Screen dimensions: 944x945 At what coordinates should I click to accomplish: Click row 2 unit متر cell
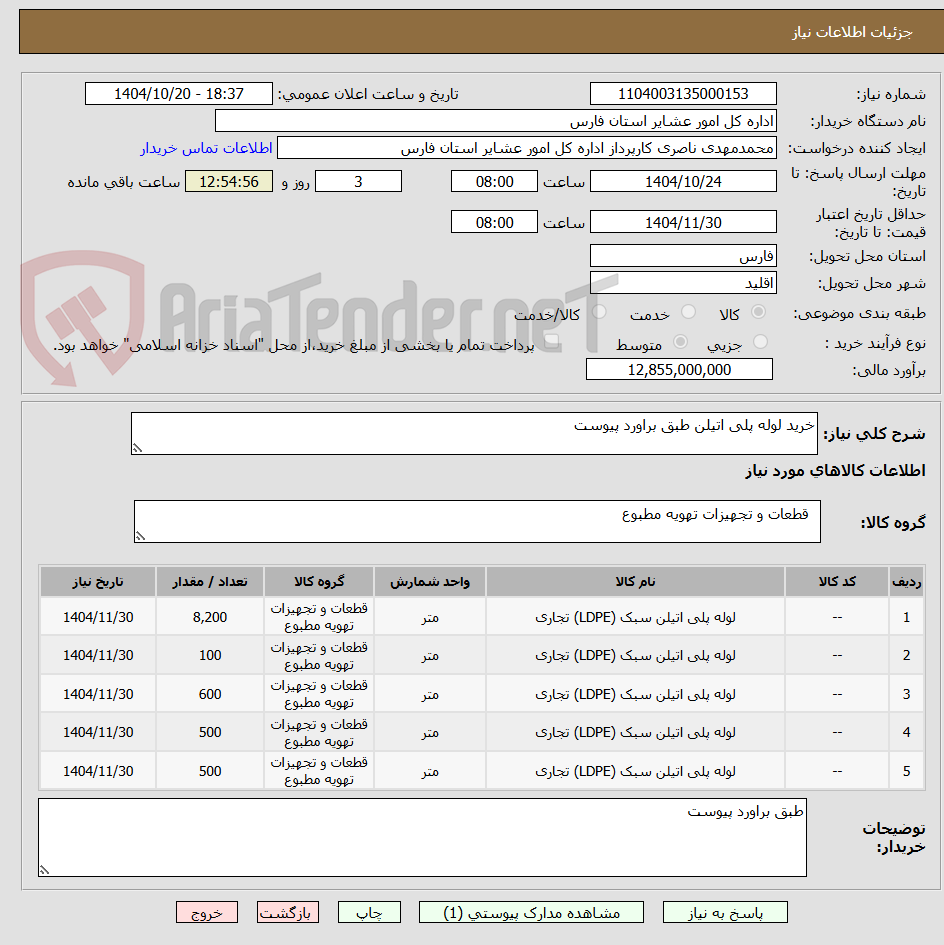tap(430, 655)
